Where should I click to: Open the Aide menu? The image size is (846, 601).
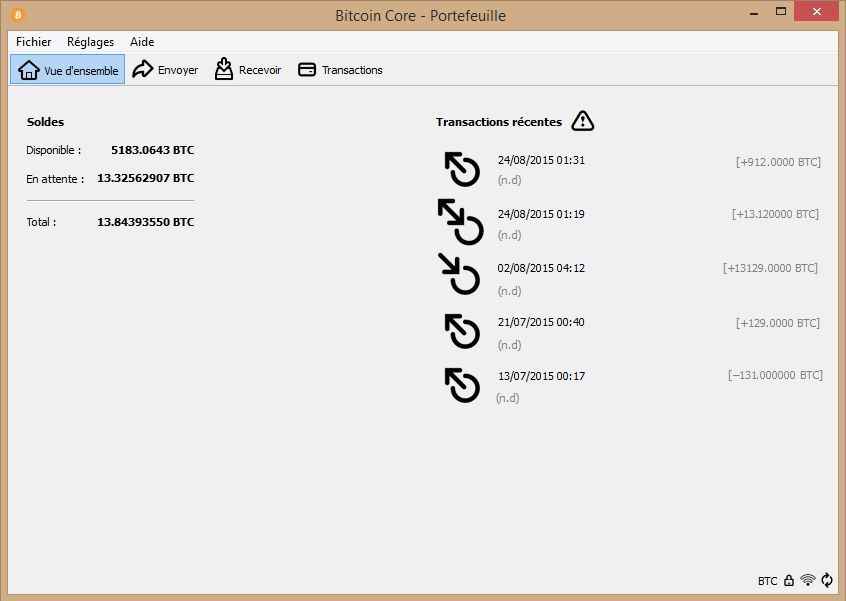[x=142, y=42]
